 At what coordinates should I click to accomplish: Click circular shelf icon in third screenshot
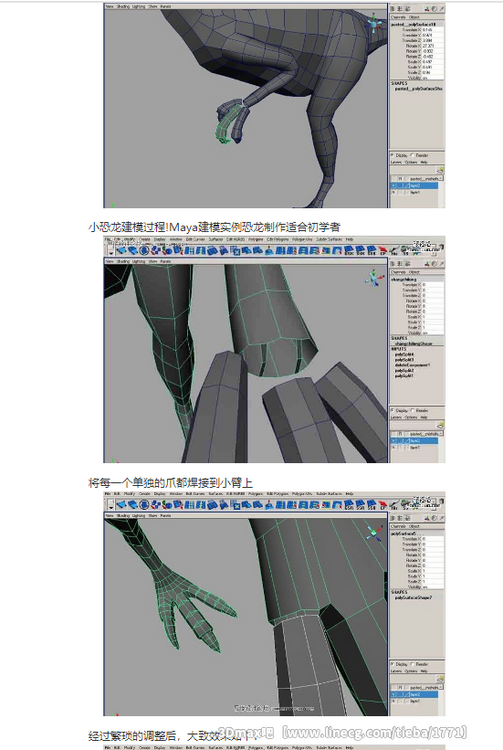[144, 504]
